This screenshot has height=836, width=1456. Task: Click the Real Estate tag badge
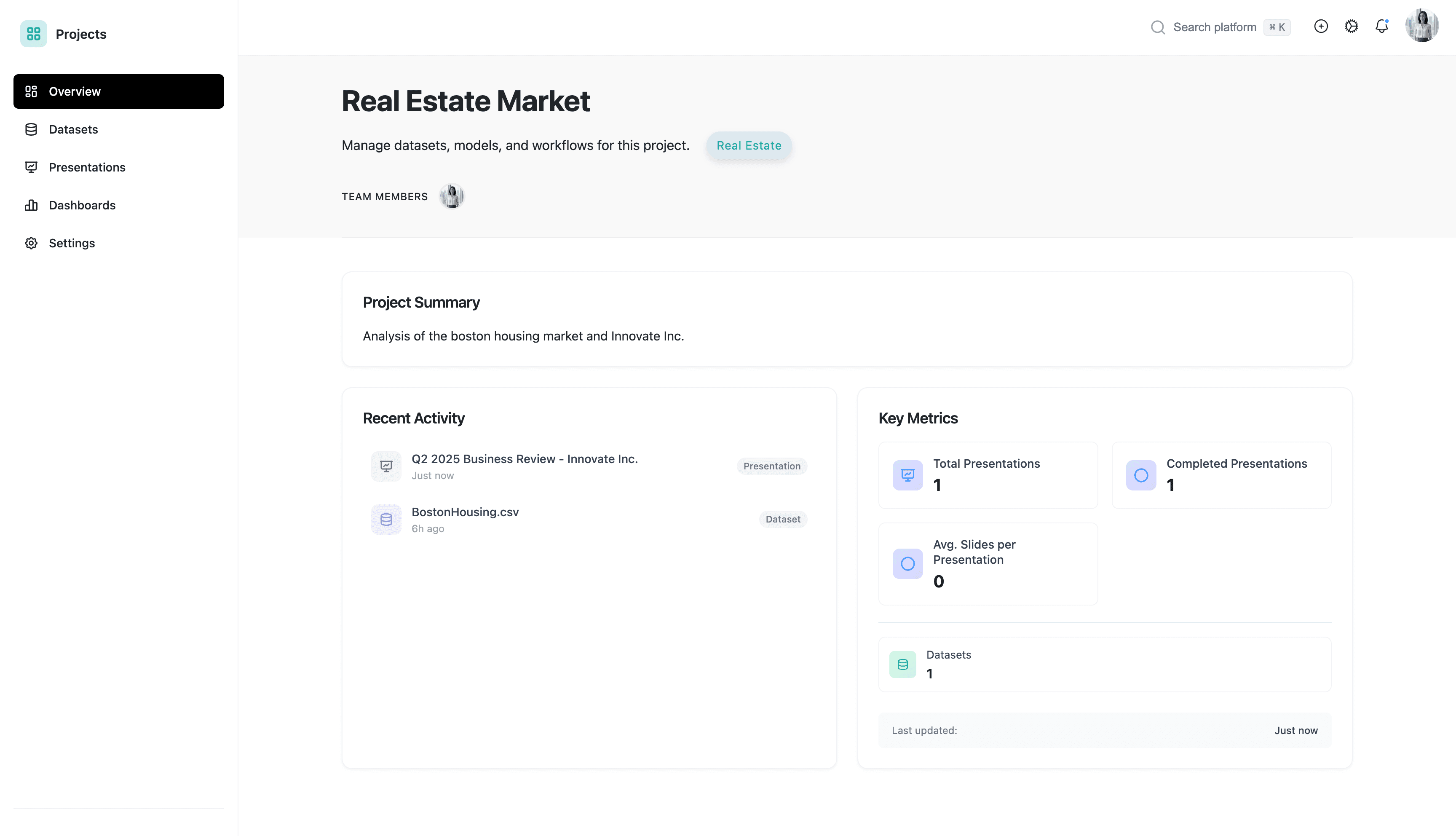(748, 145)
